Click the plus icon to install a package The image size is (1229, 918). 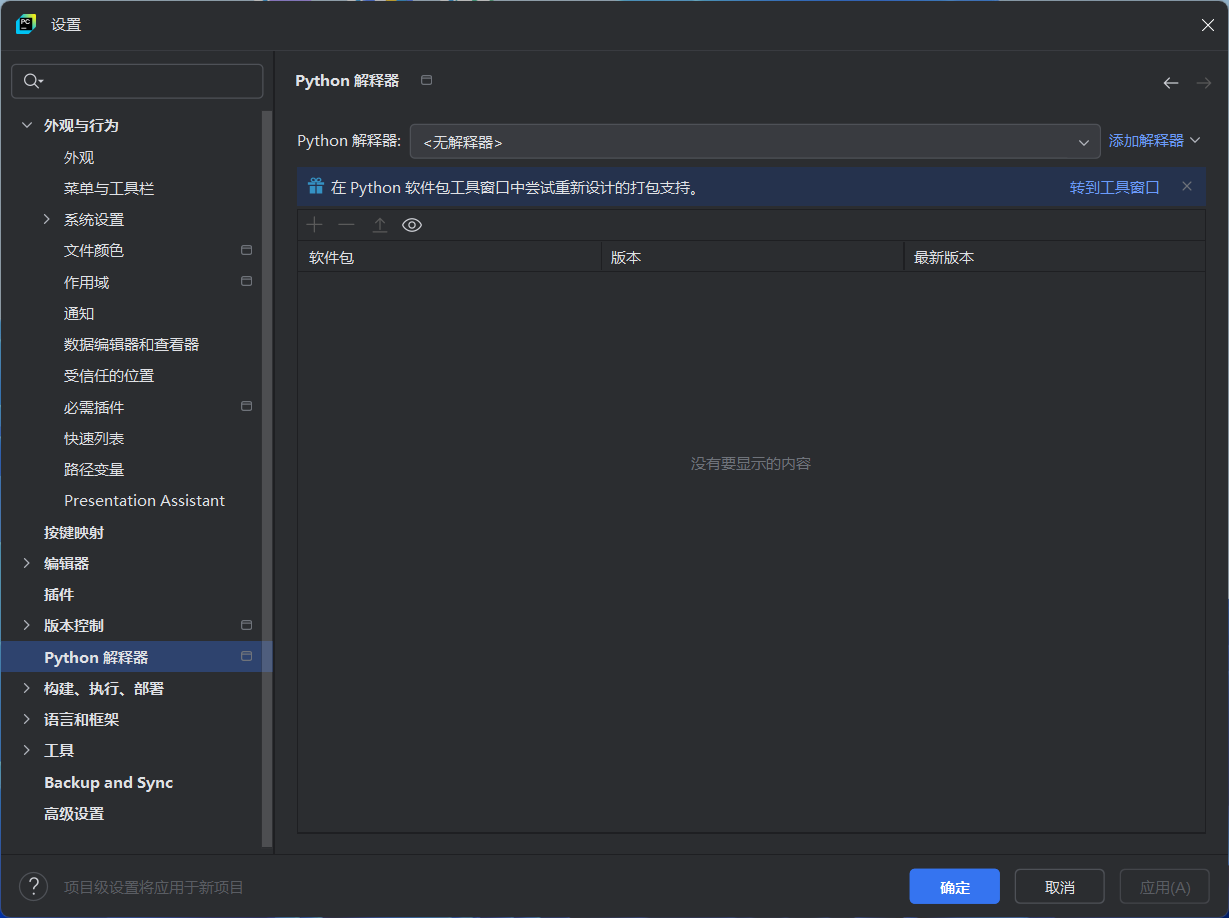click(314, 225)
